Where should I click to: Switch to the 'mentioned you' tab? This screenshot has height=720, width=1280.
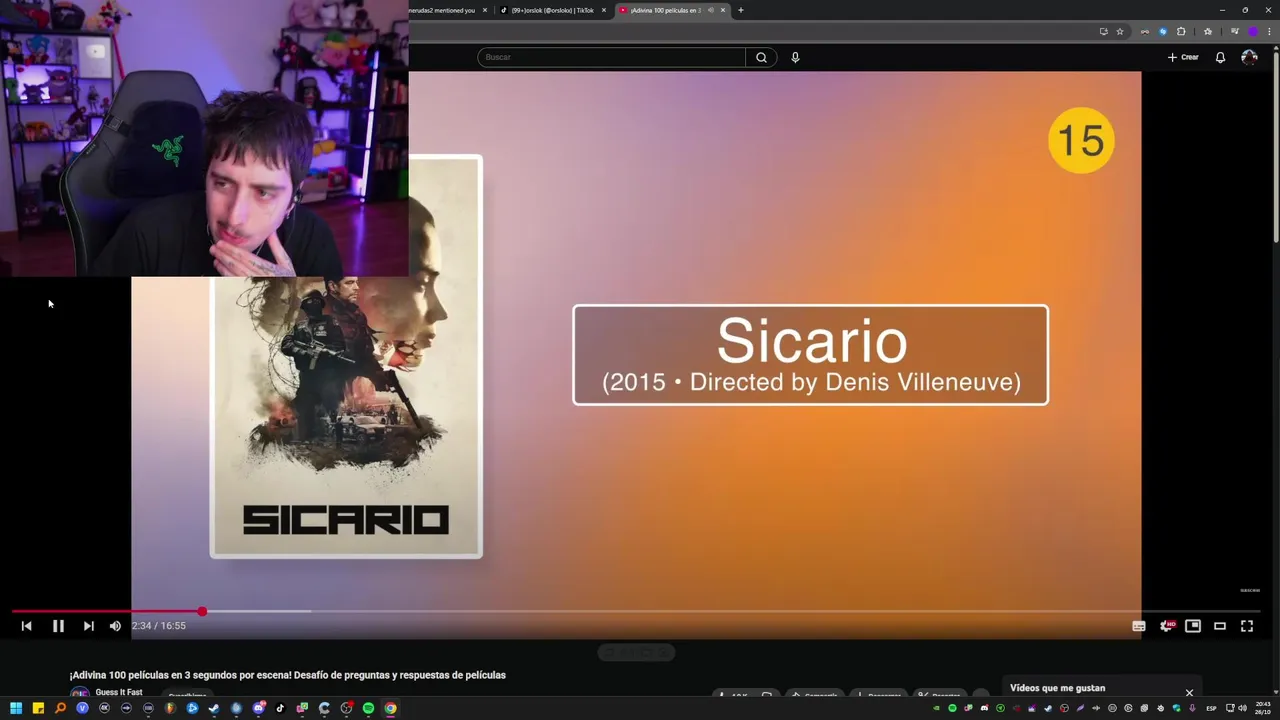(x=442, y=10)
